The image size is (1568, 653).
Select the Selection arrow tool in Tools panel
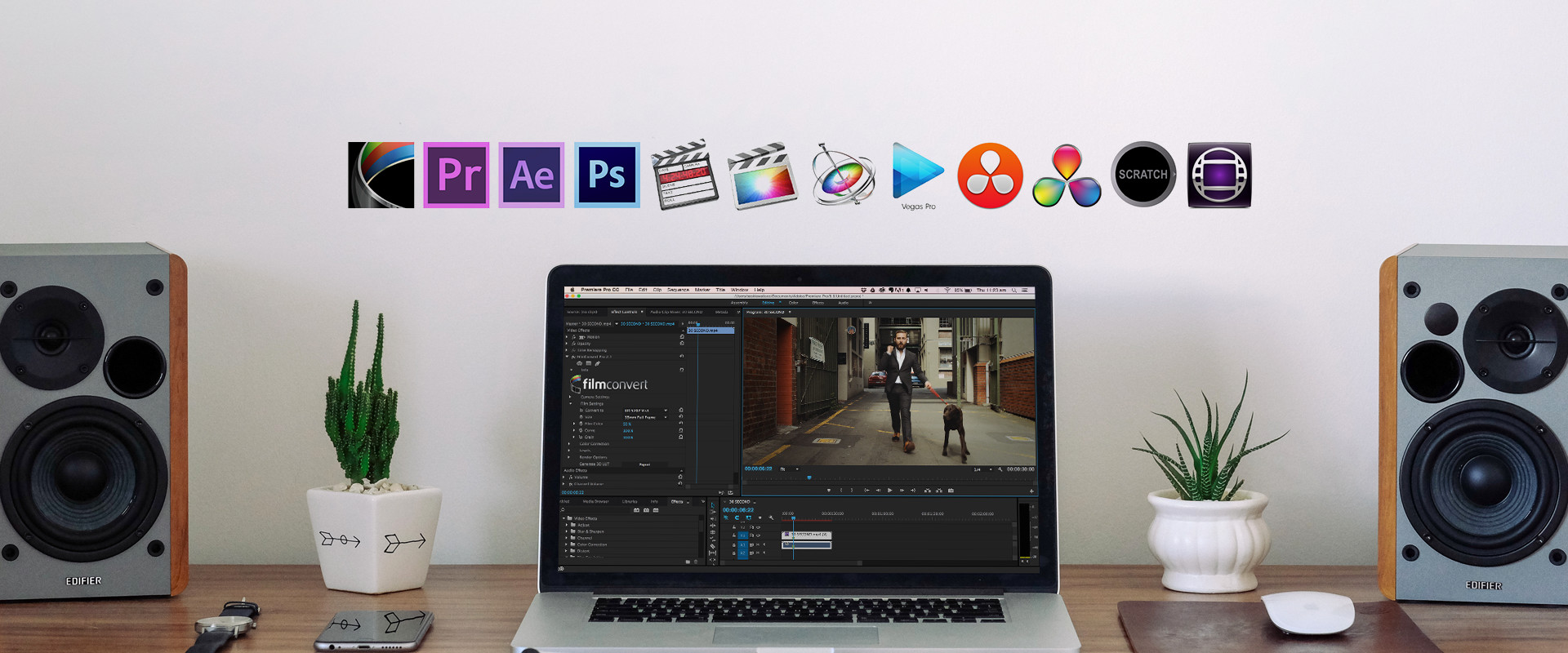coord(713,505)
